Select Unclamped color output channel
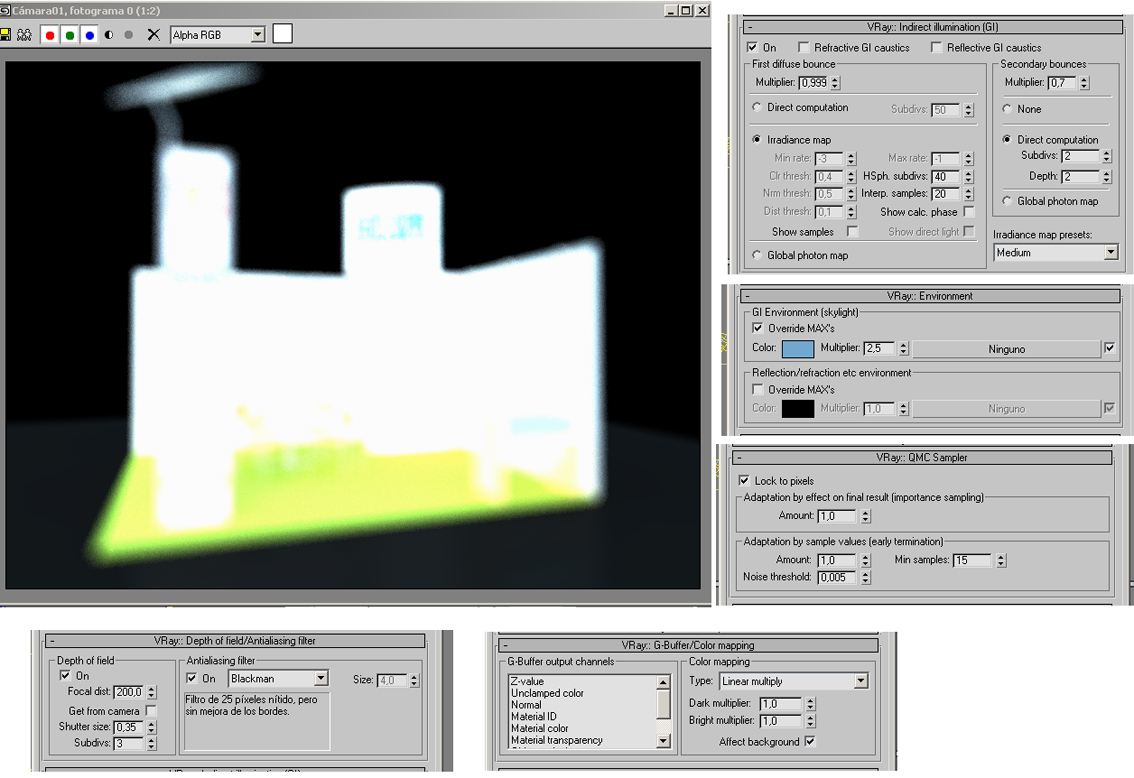 (547, 693)
